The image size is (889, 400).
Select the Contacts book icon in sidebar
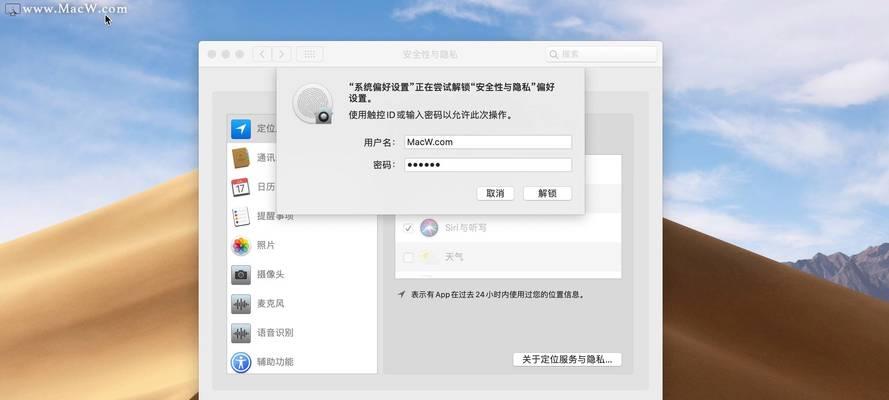click(x=241, y=158)
